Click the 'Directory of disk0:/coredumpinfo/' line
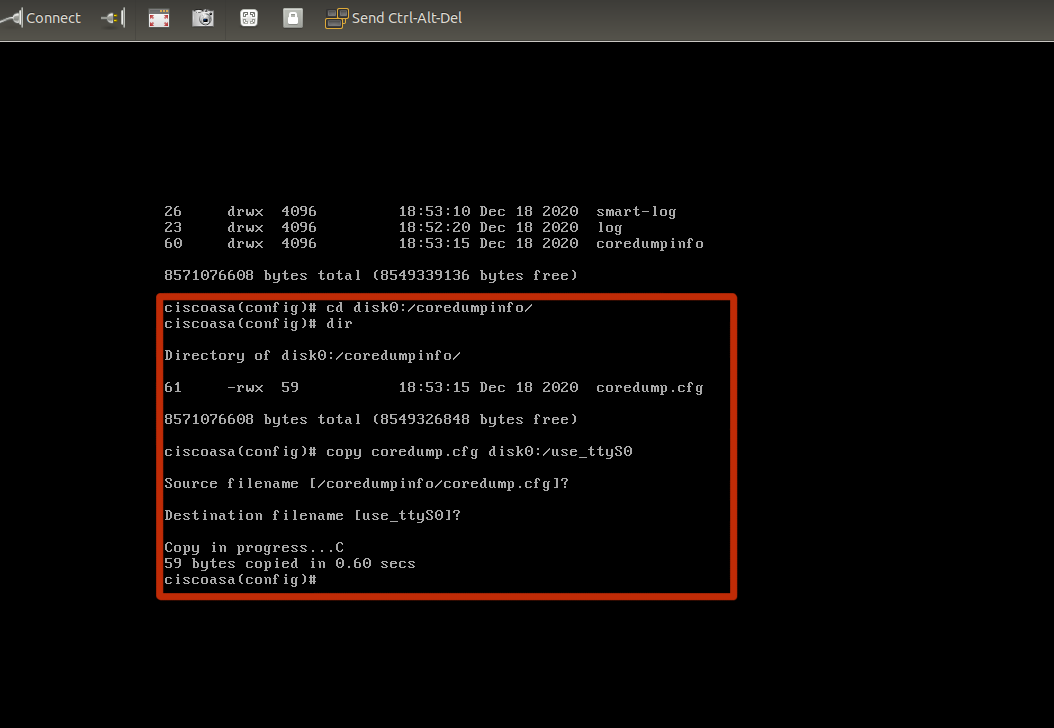 313,356
